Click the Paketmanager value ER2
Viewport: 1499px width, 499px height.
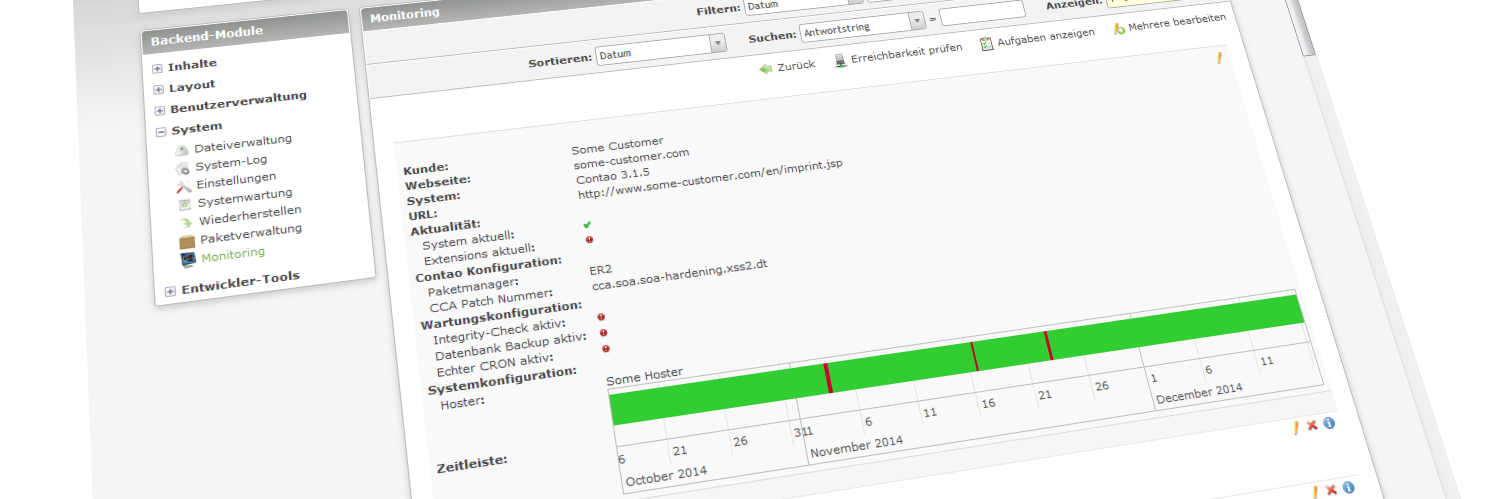603,269
